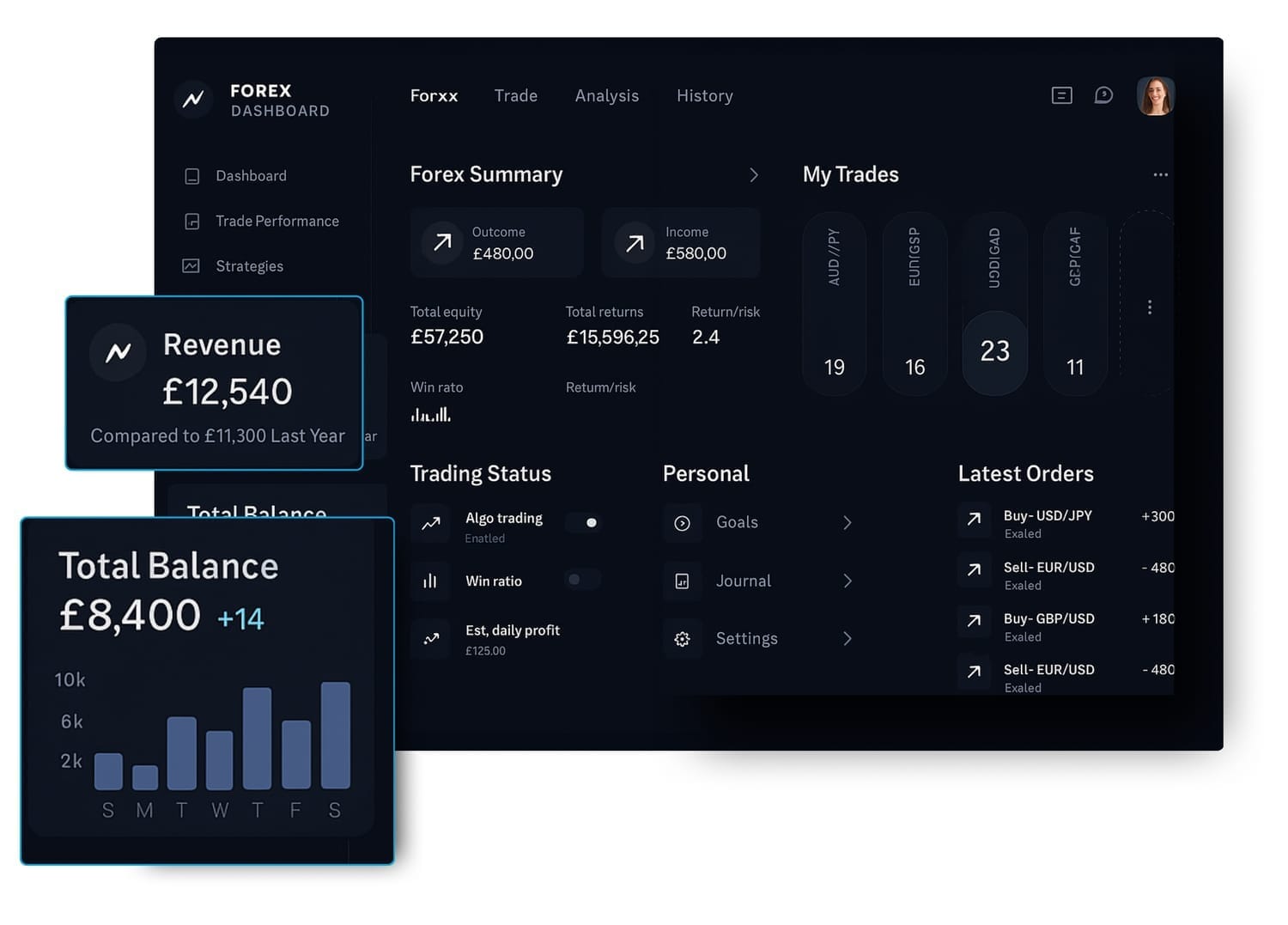The height and width of the screenshot is (925, 1288).
Task: Click the Goals target icon
Action: click(x=682, y=523)
